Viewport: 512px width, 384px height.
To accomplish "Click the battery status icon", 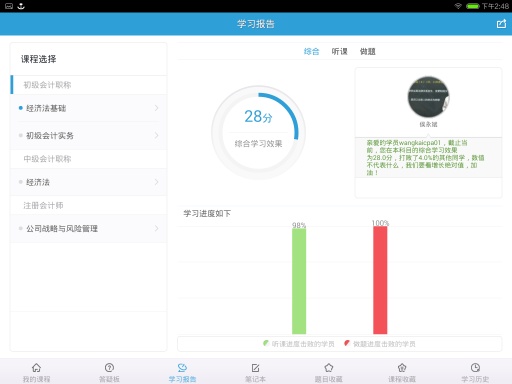I will [472, 6].
